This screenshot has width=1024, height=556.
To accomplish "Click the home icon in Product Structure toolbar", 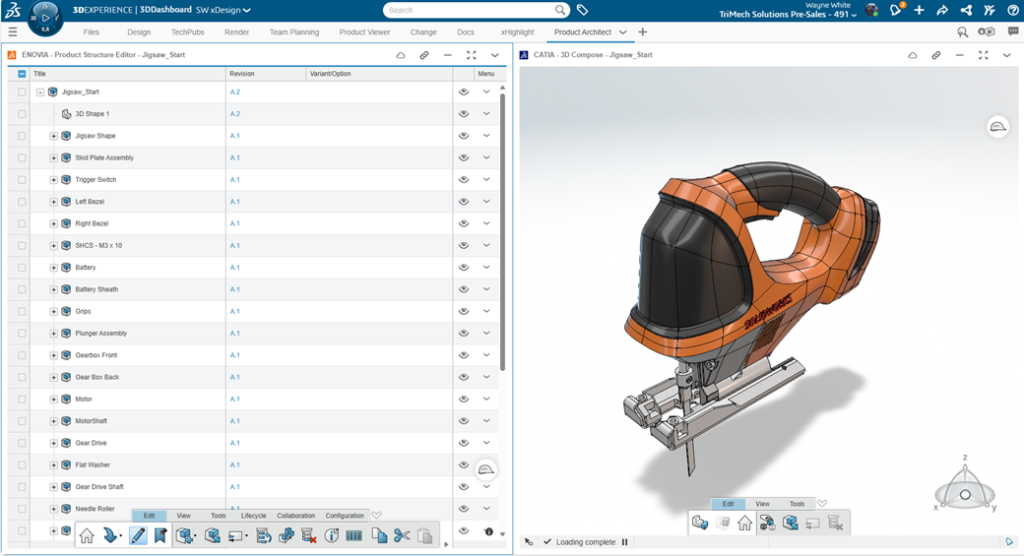I will (x=87, y=536).
